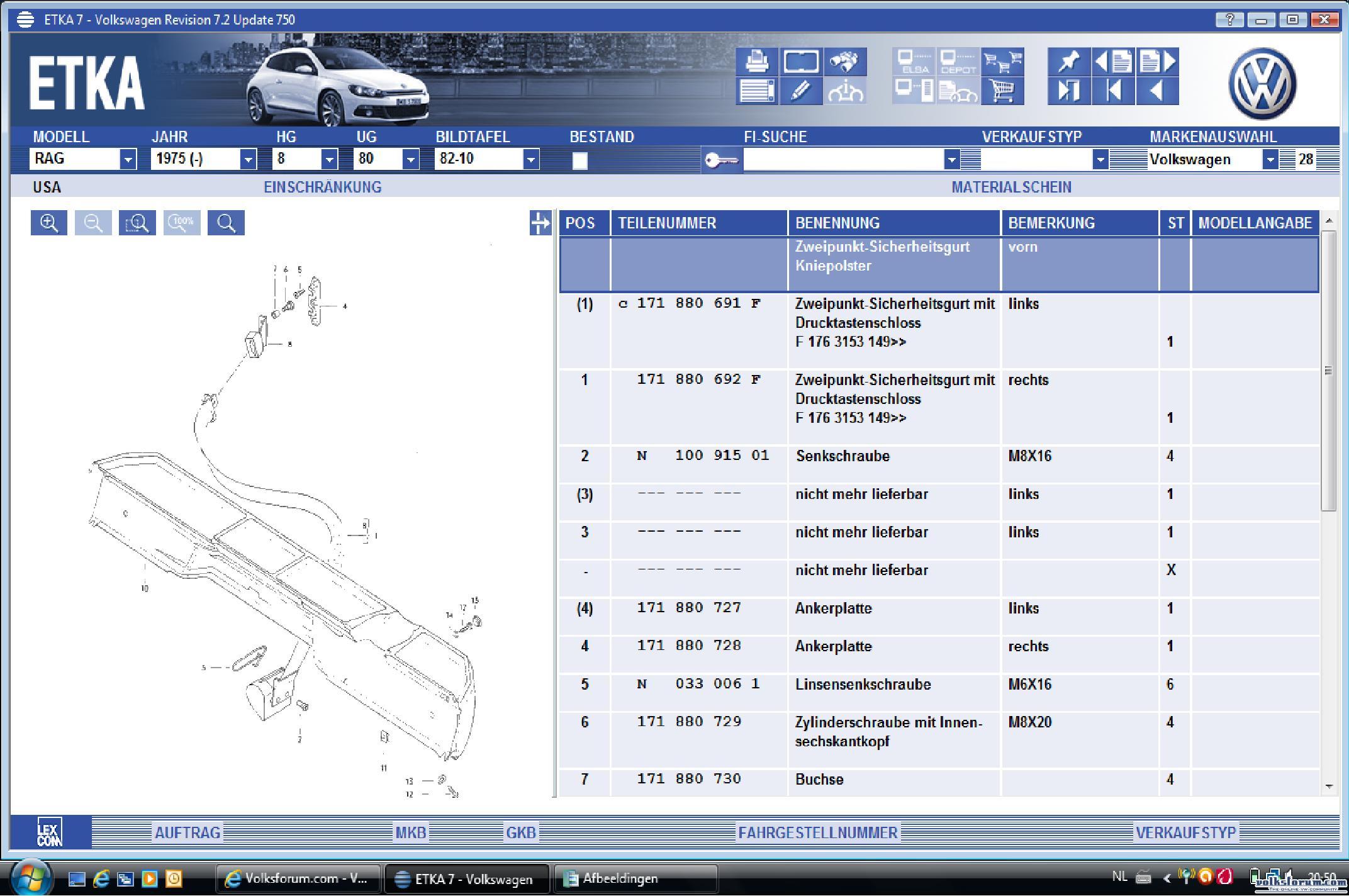Click the multiple shopping carts icon

tap(1002, 62)
